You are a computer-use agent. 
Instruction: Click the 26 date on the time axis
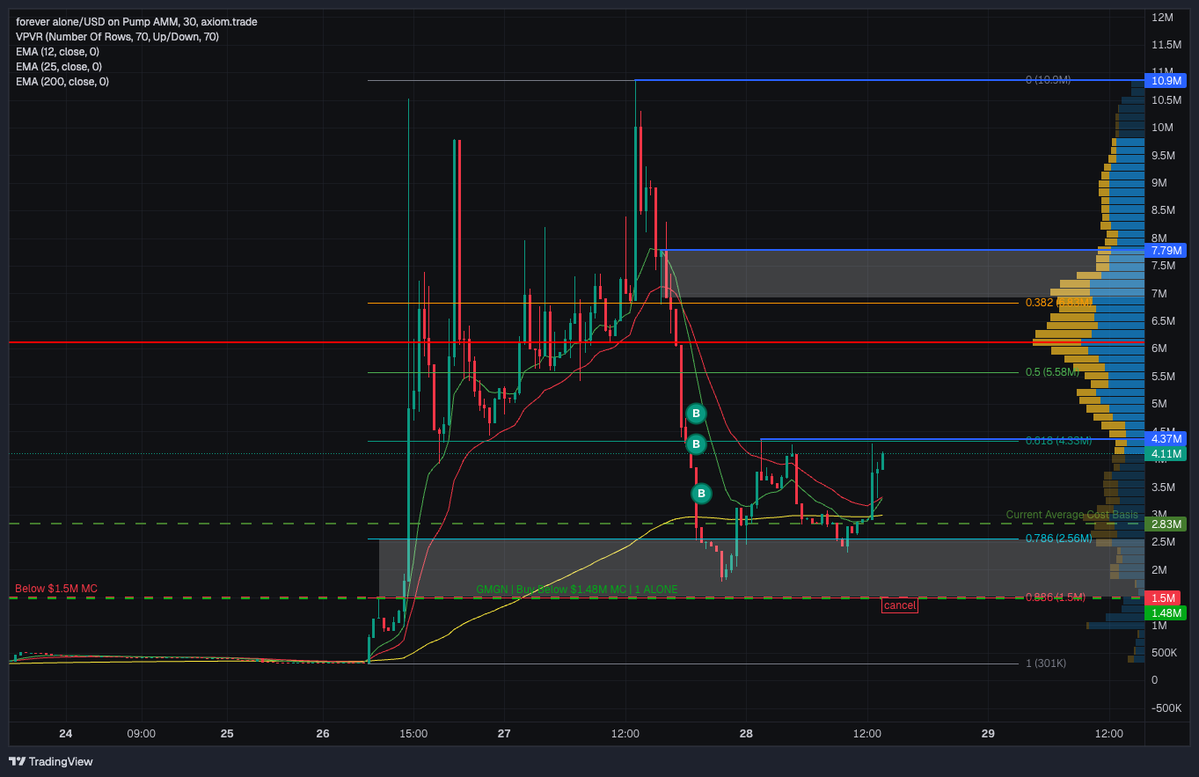[323, 733]
